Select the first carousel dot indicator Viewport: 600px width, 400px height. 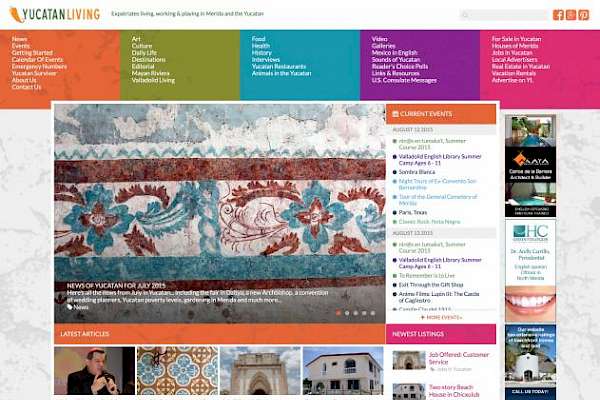click(x=338, y=312)
